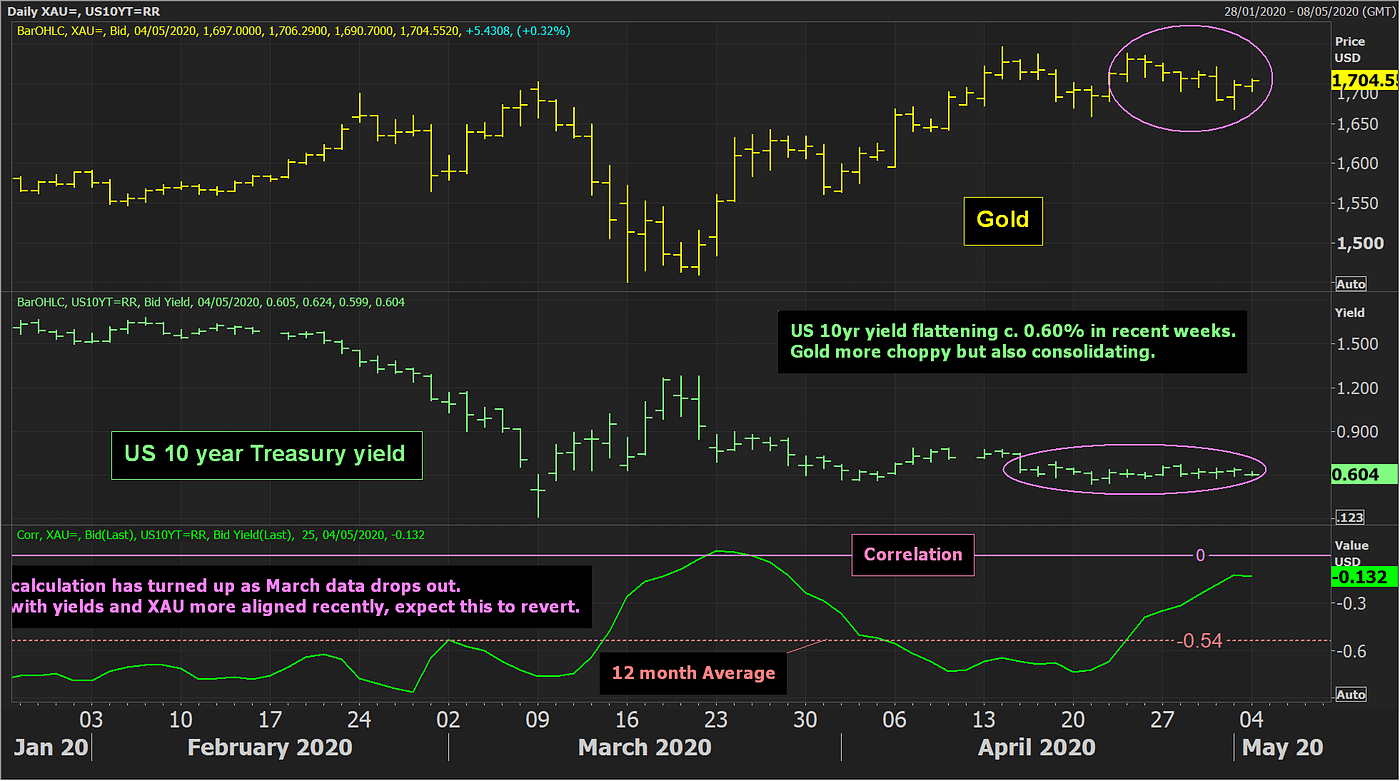Image resolution: width=1400 pixels, height=781 pixels.
Task: Click the 'calculation has turned up' comment text
Action: (x=301, y=597)
